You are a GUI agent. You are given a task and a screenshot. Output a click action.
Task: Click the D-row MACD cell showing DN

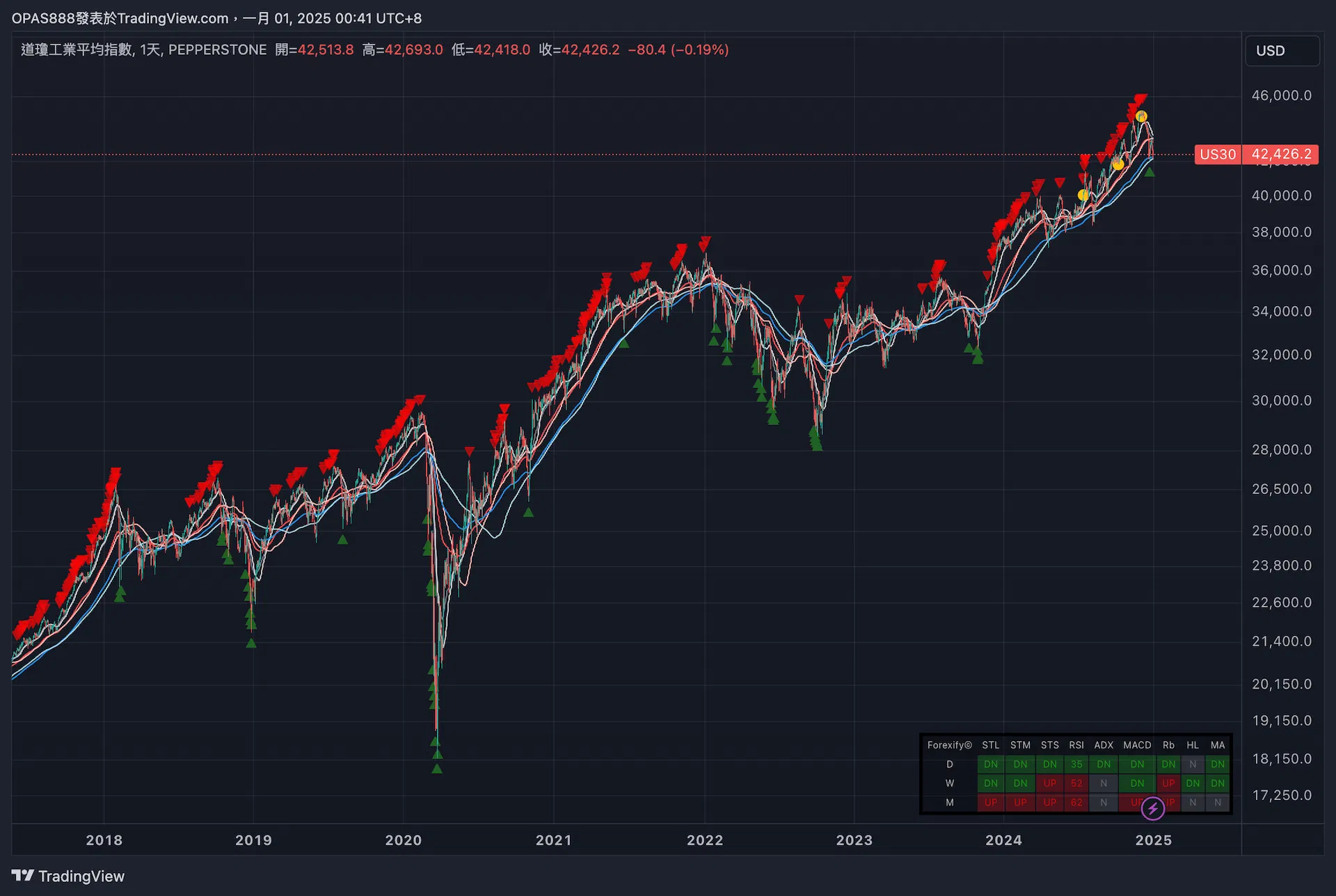tap(1137, 765)
